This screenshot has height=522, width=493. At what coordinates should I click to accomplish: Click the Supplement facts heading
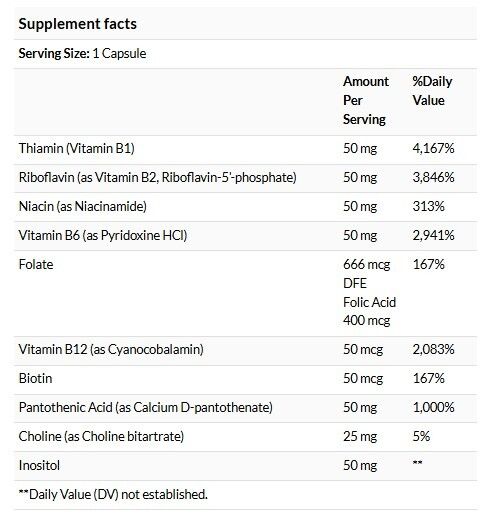click(x=77, y=24)
